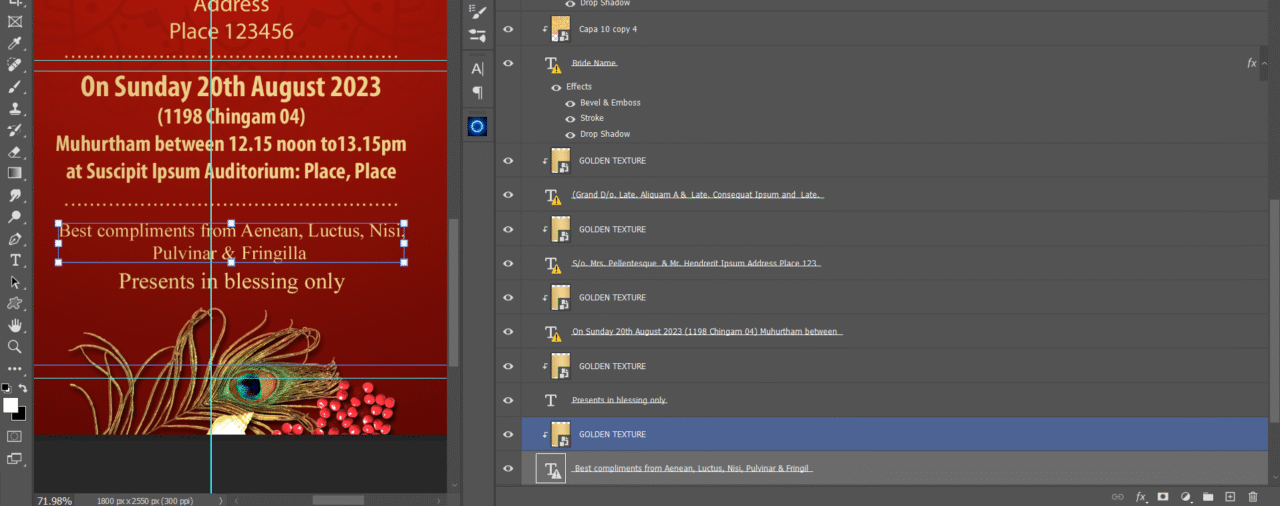Add a layer mask
Viewport: 1280px width, 506px height.
[x=1163, y=496]
